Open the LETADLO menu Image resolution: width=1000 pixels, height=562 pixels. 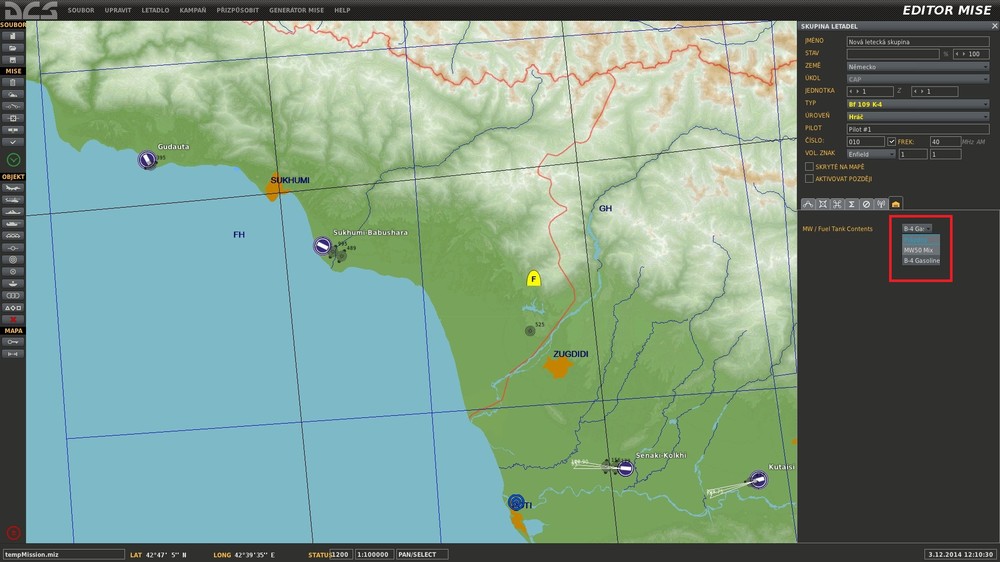pyautogui.click(x=155, y=10)
